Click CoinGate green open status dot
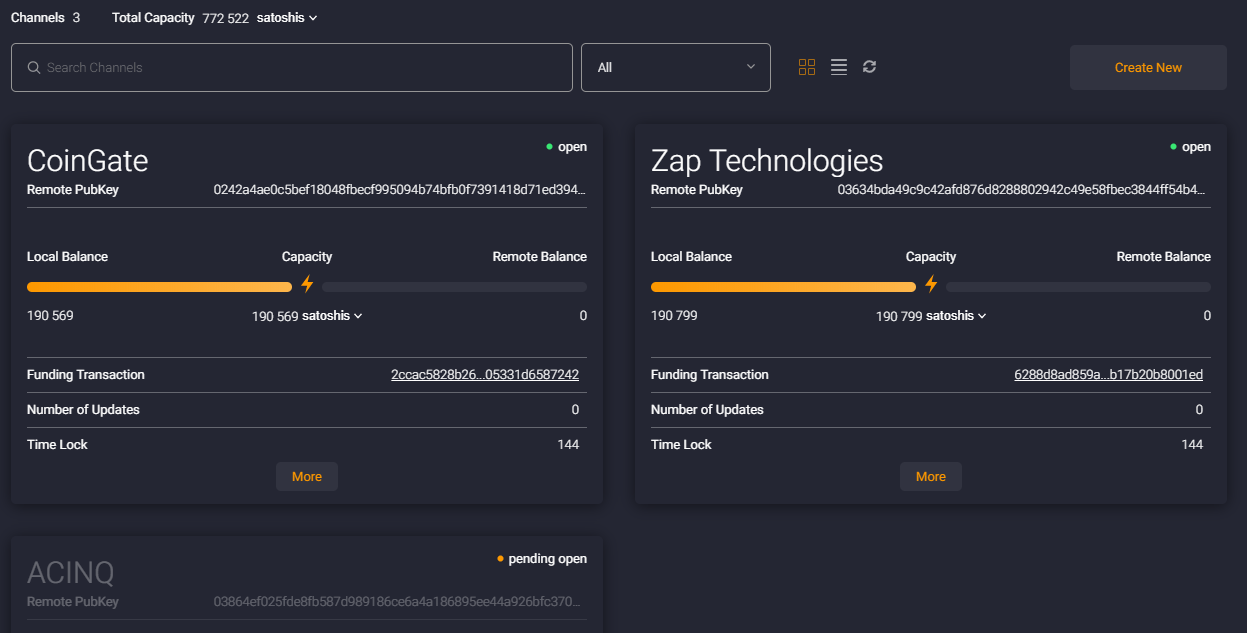 [549, 147]
